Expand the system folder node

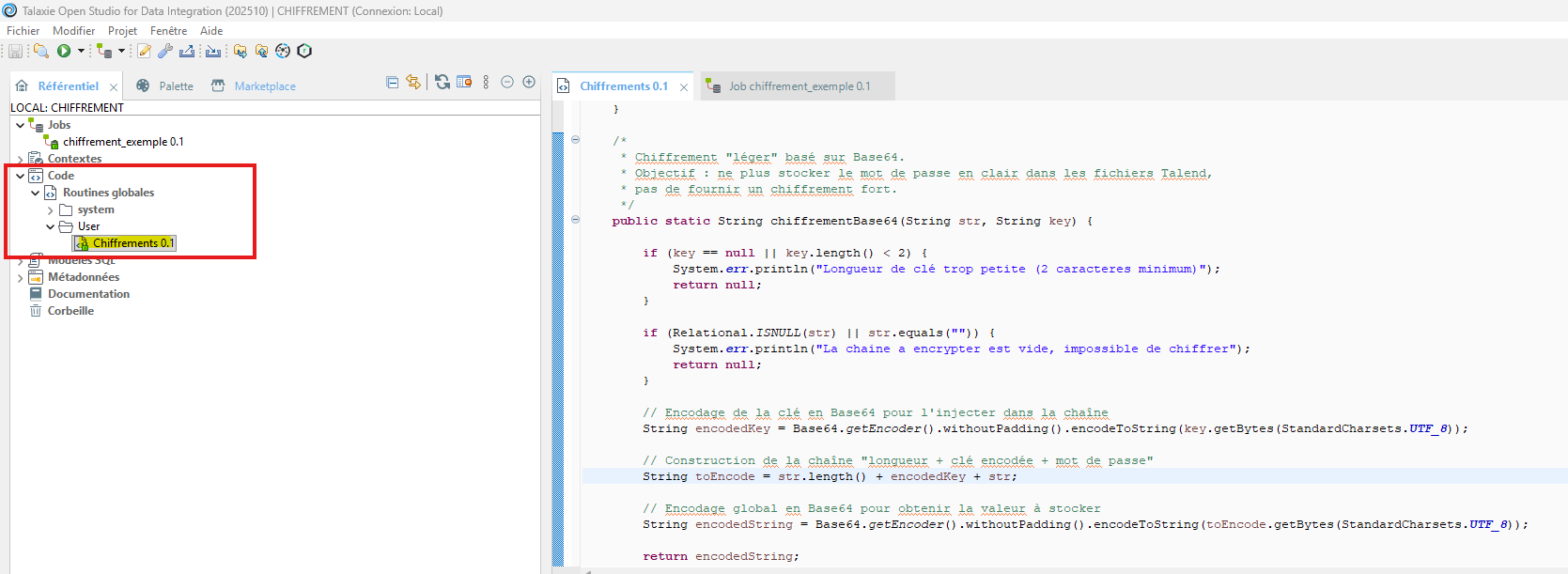pyautogui.click(x=50, y=209)
